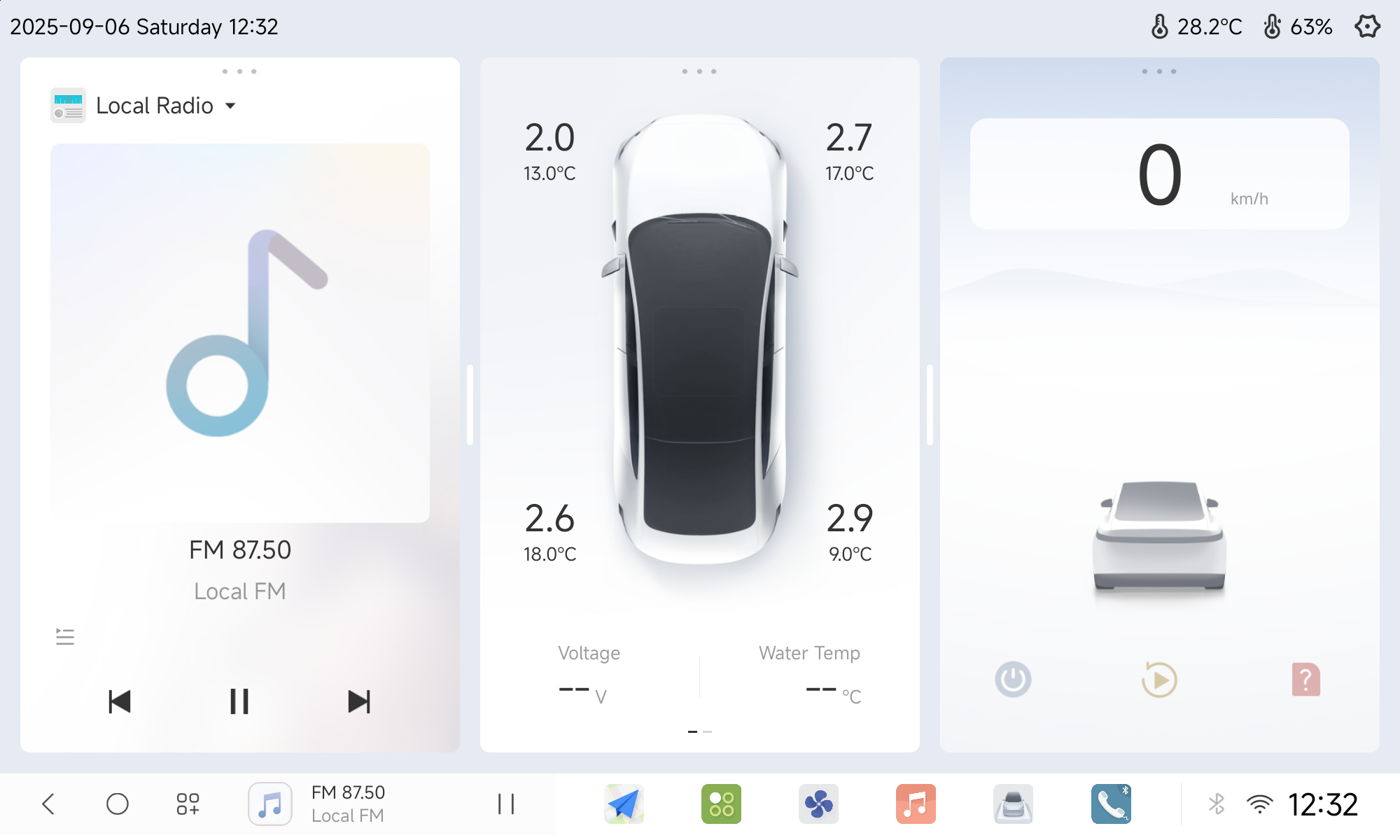The width and height of the screenshot is (1400, 840).
Task: Open the green app grid icon
Action: coord(721,804)
